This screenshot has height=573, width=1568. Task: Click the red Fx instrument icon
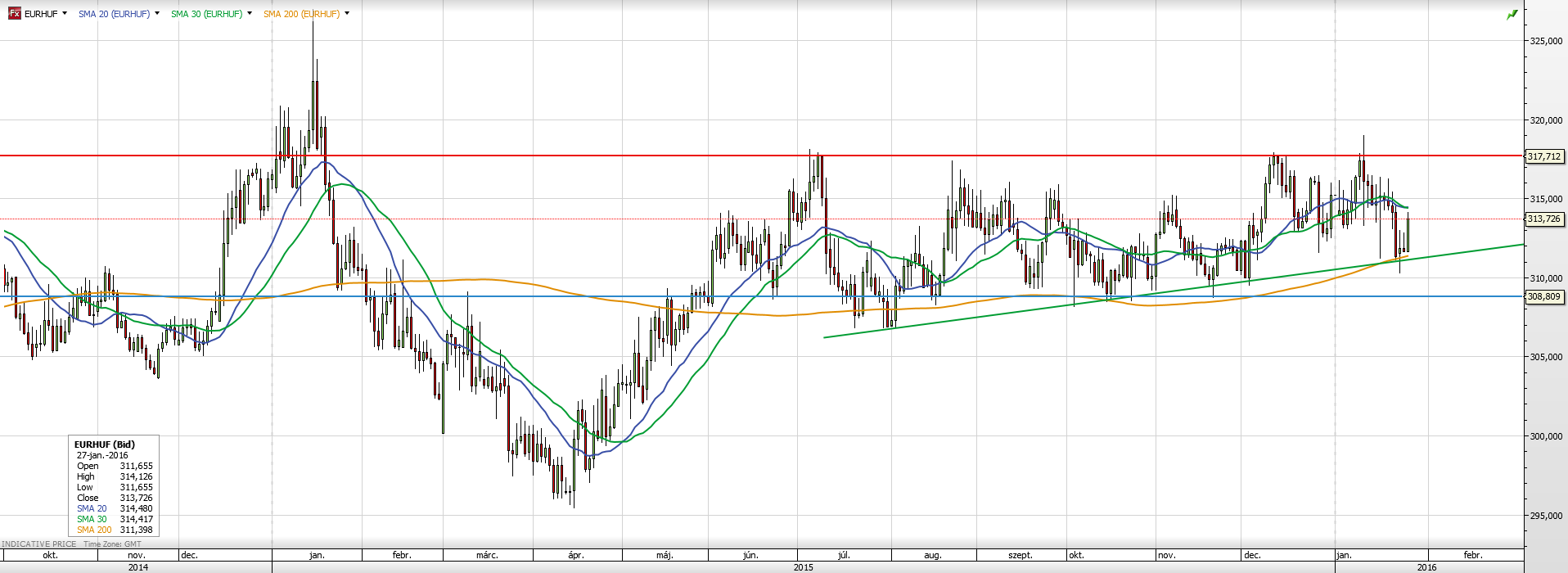coord(14,14)
